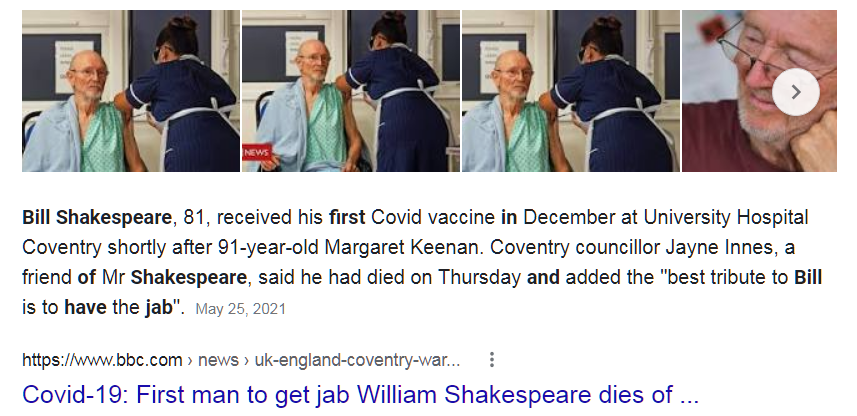
Task: Click the red NEWS badge on second image
Action: 257,152
